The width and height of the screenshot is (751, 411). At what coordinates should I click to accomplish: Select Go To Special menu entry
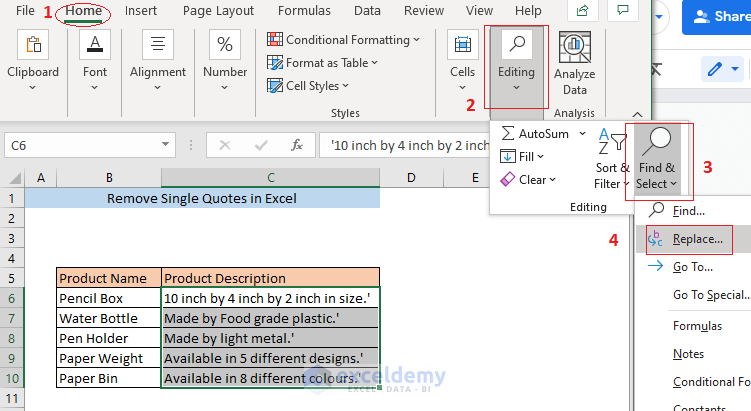[x=710, y=295]
